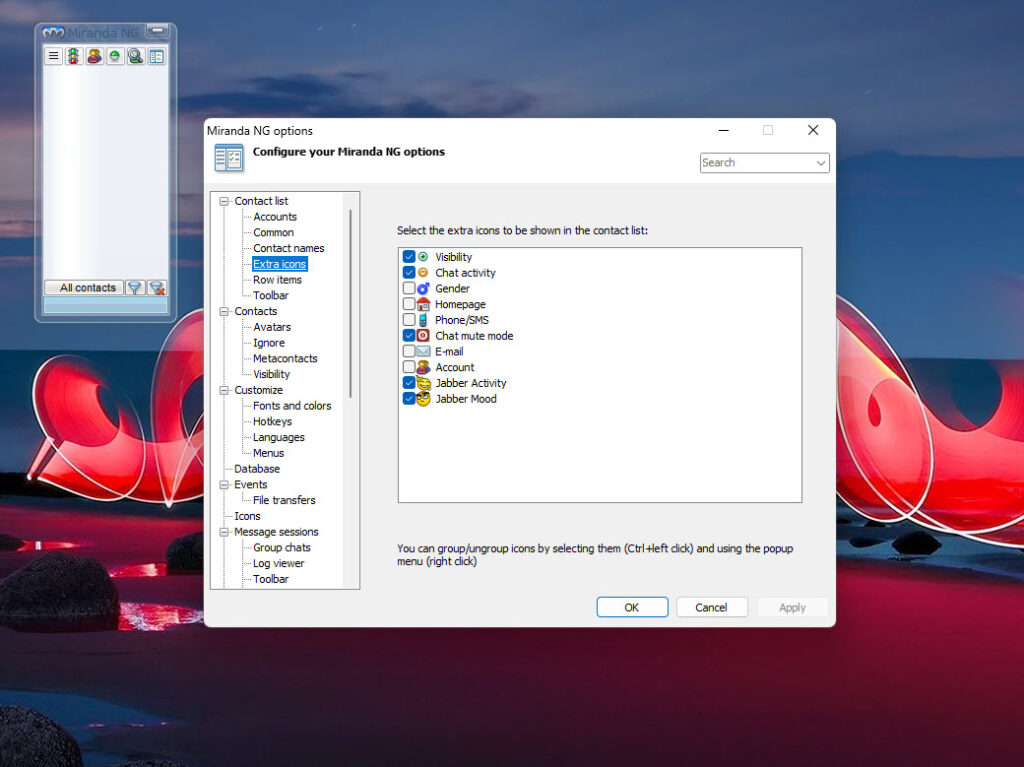Image resolution: width=1024 pixels, height=767 pixels.
Task: Click the options checklist icon in contact list toolbar
Action: 157,56
